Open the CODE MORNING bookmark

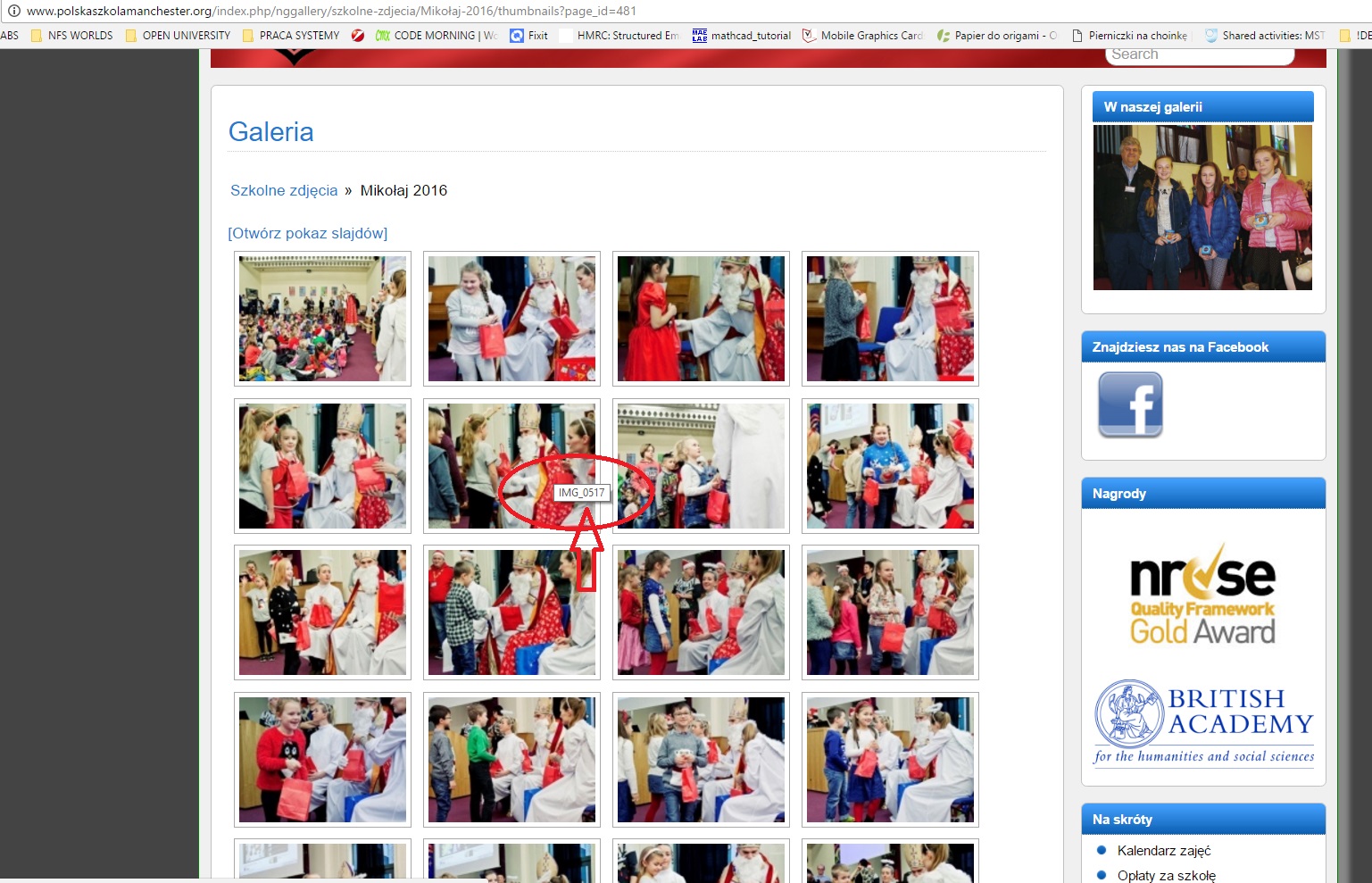pos(437,36)
